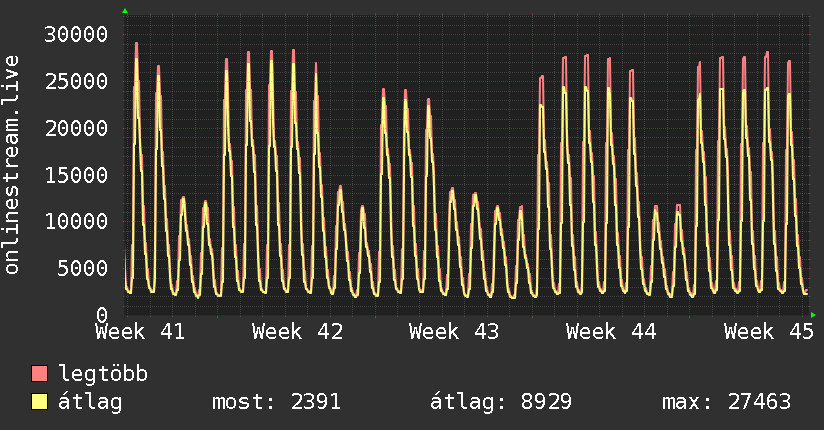This screenshot has width=824, height=430.
Task: Click the 20000 y-axis value
Action: coord(76,128)
